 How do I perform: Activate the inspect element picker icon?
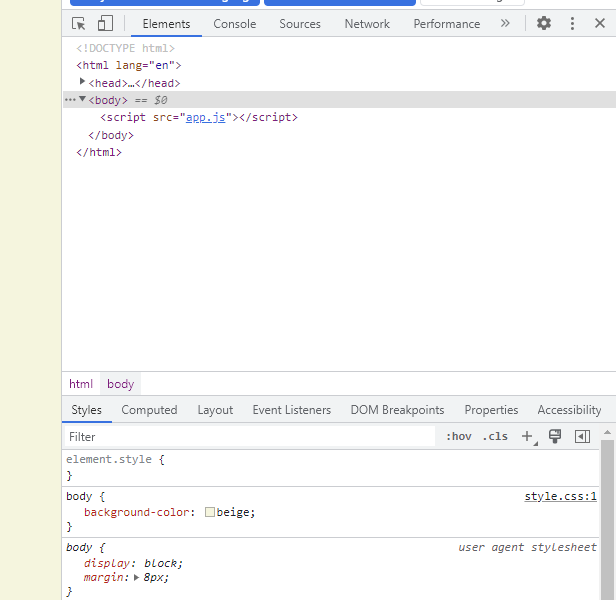point(79,24)
